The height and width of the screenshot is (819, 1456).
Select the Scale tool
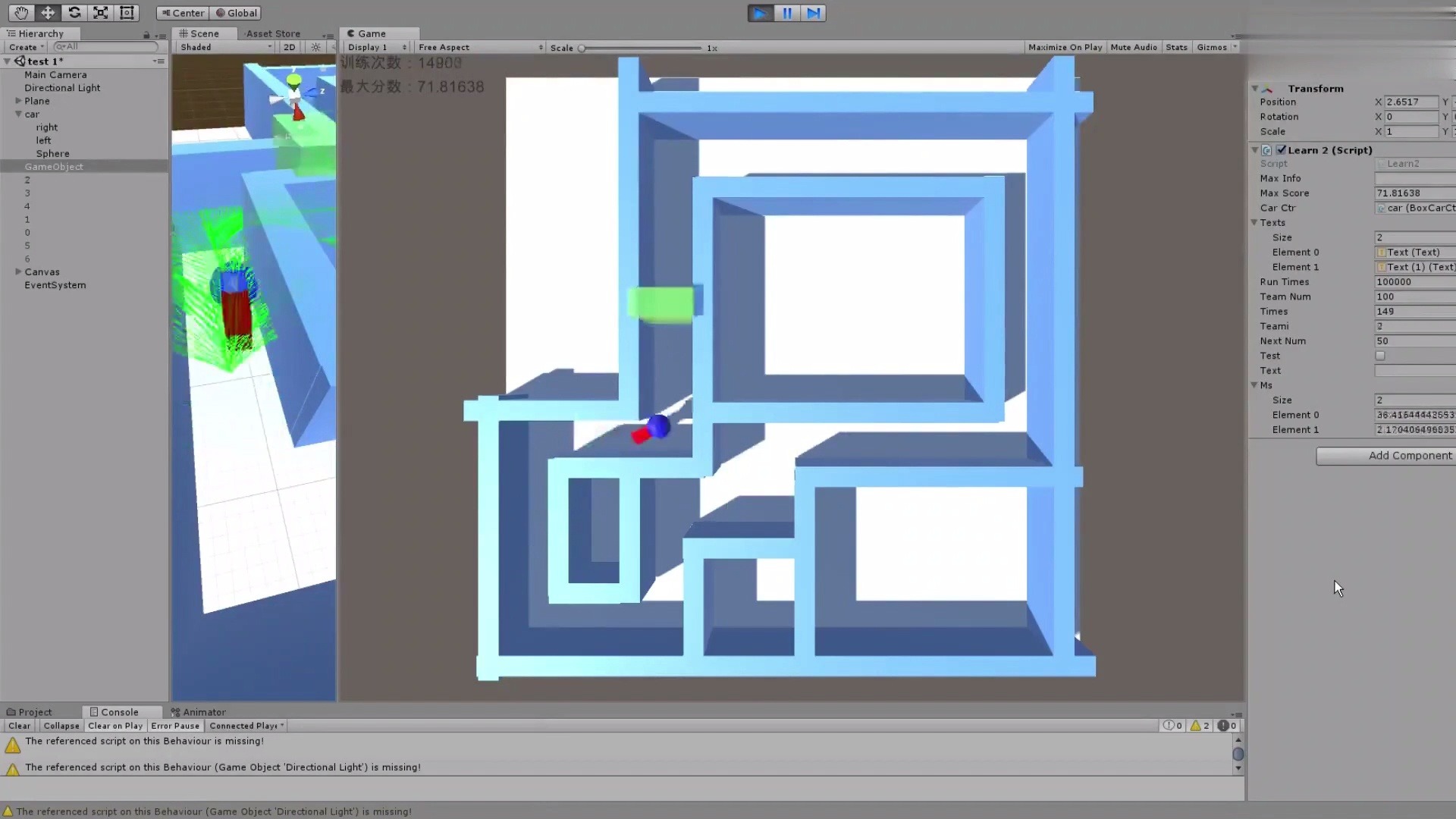(x=100, y=13)
